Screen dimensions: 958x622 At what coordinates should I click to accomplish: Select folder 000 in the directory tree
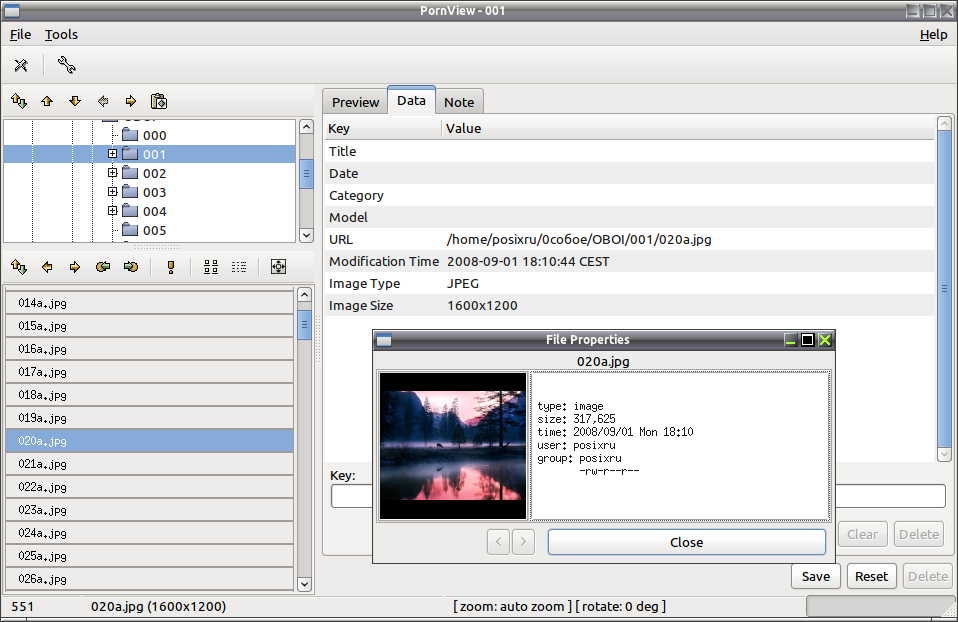[155, 135]
